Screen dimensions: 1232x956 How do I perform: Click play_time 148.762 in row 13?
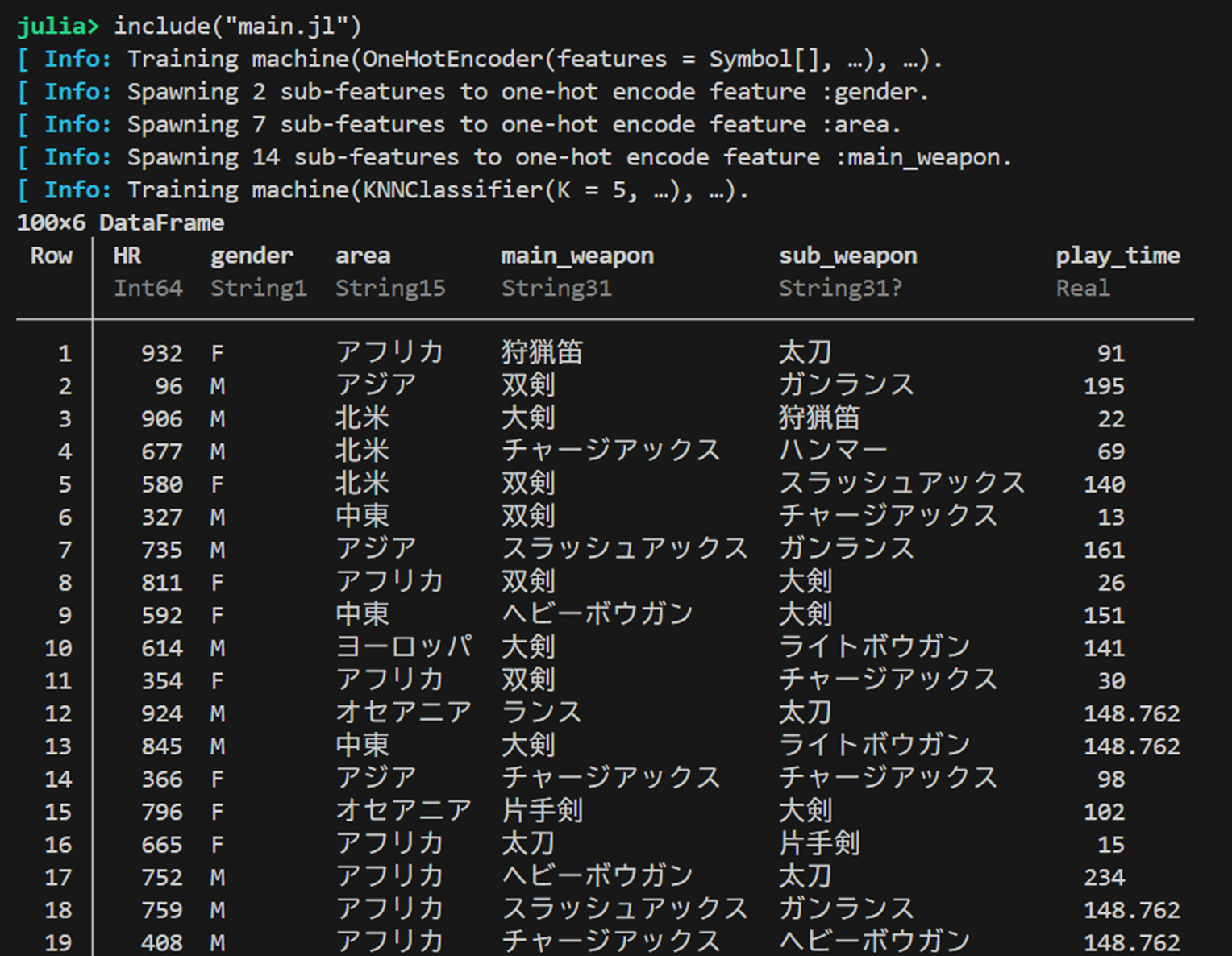tap(1132, 746)
